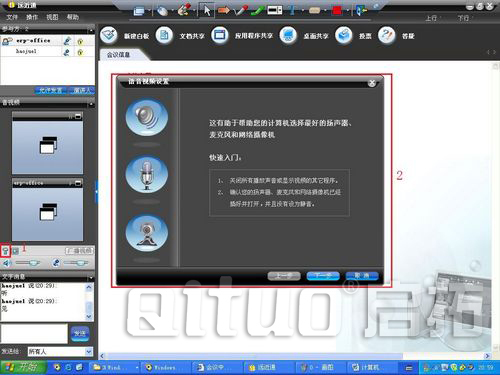Open the 文件 menu

tap(12, 17)
